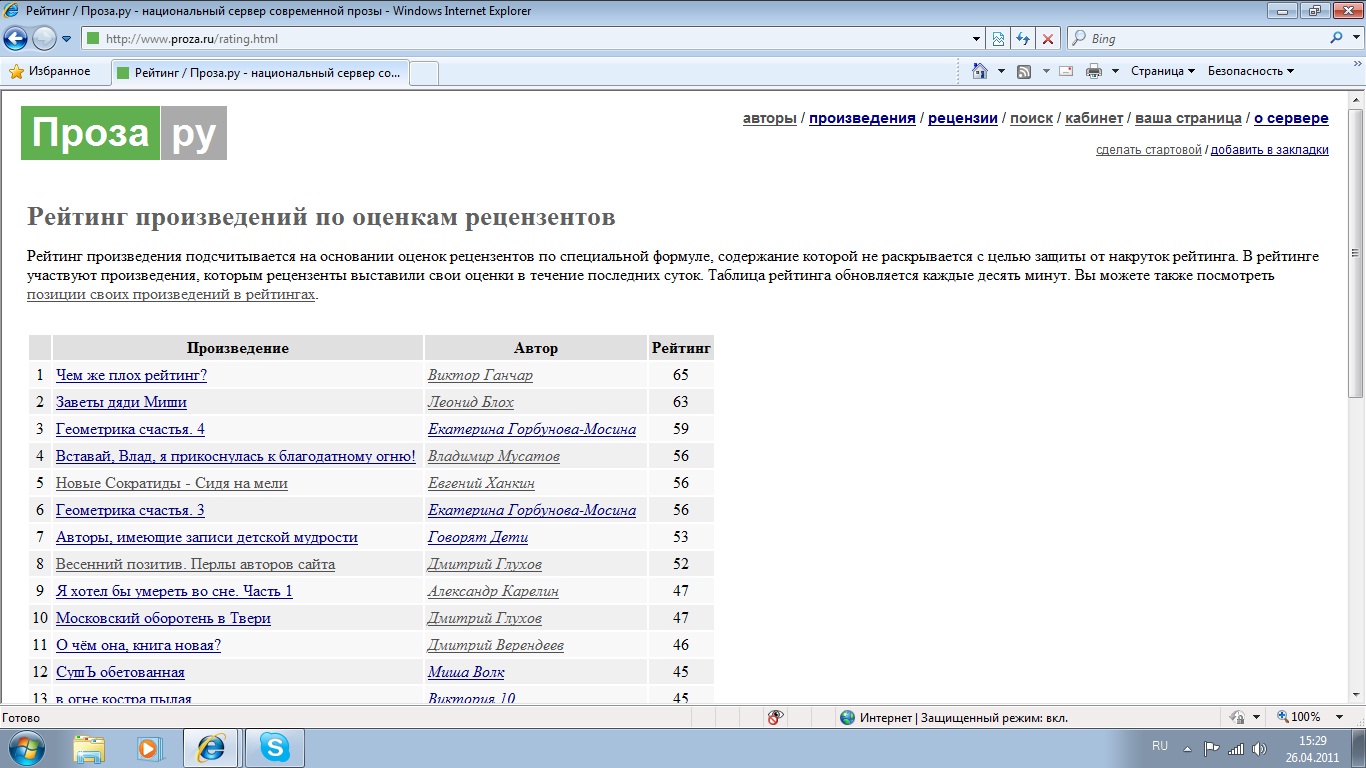Open work 'Заветы дяди Миши'
The height and width of the screenshot is (768, 1366).
pyautogui.click(x=121, y=402)
